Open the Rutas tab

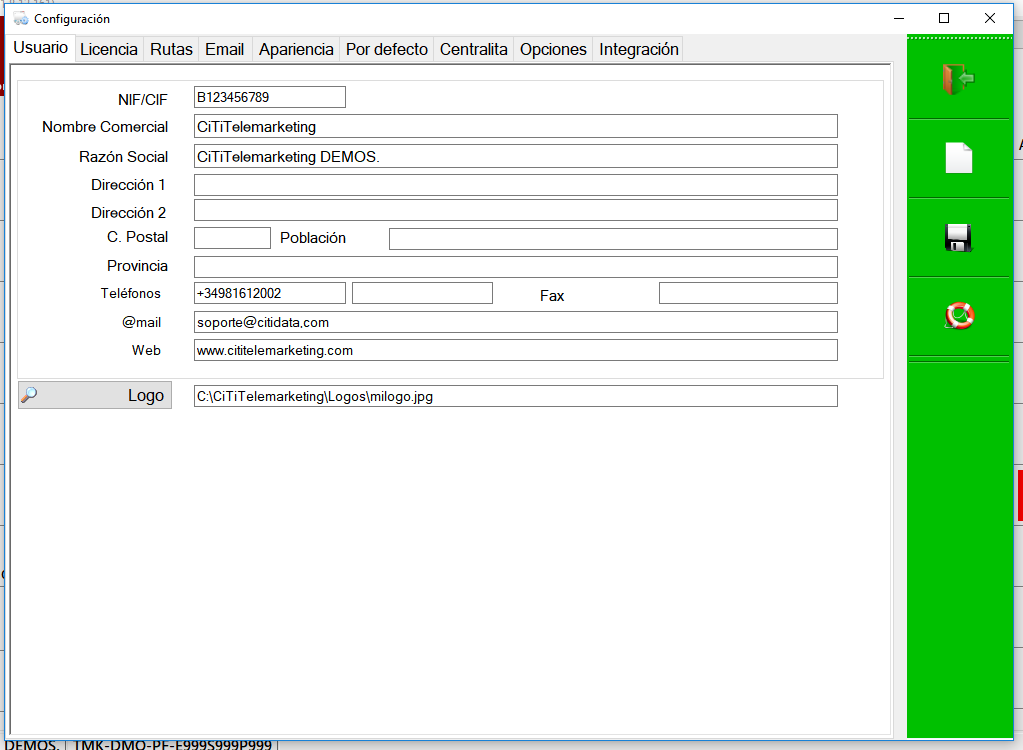172,50
